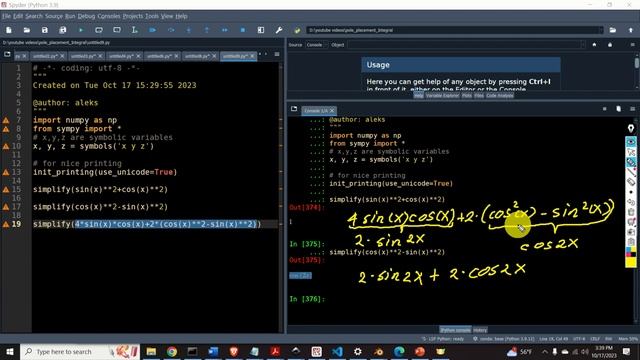Run selection or current line
Screen dimensions: 640x360
click(134, 30)
